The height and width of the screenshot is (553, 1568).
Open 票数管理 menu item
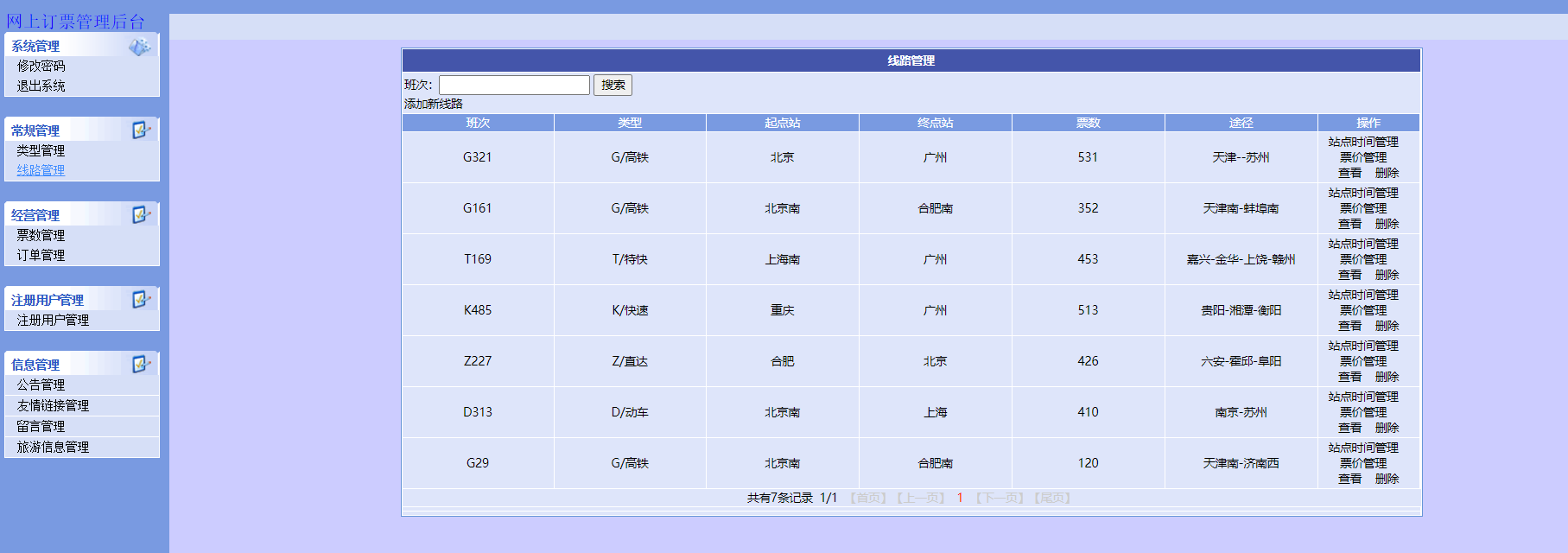click(x=41, y=235)
